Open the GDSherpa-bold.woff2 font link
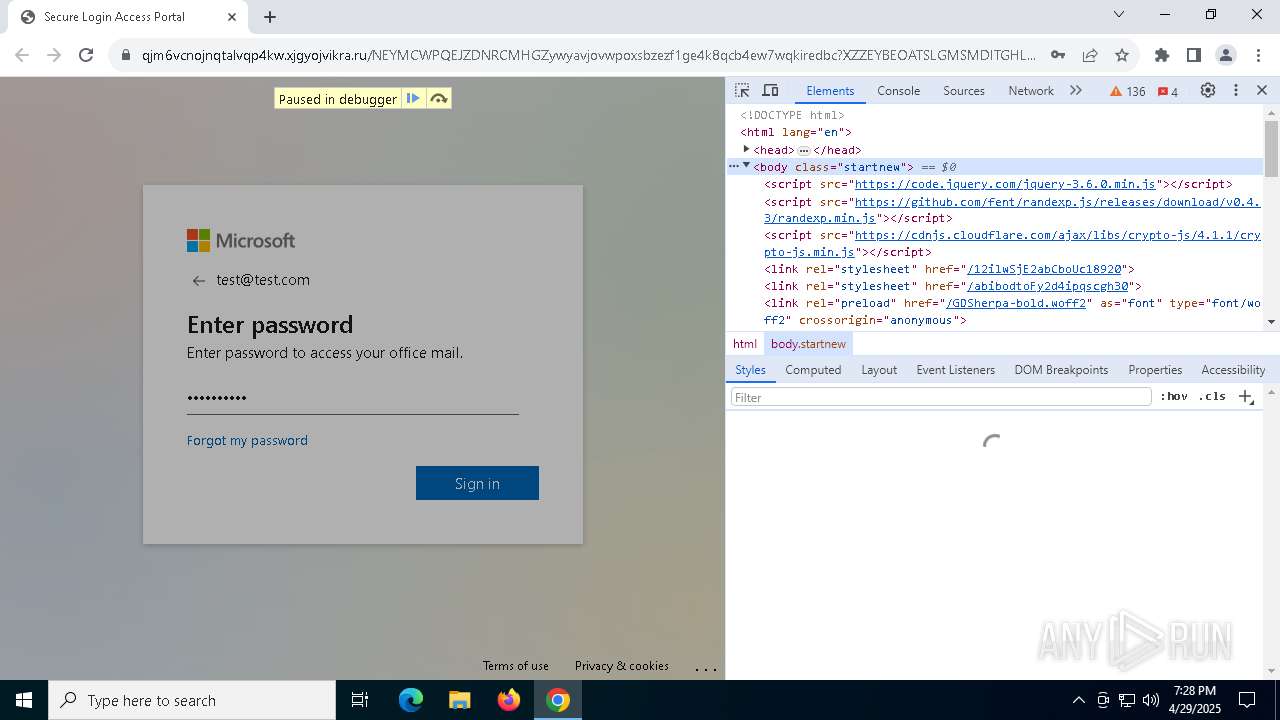Viewport: 1280px width, 720px height. tap(1016, 303)
